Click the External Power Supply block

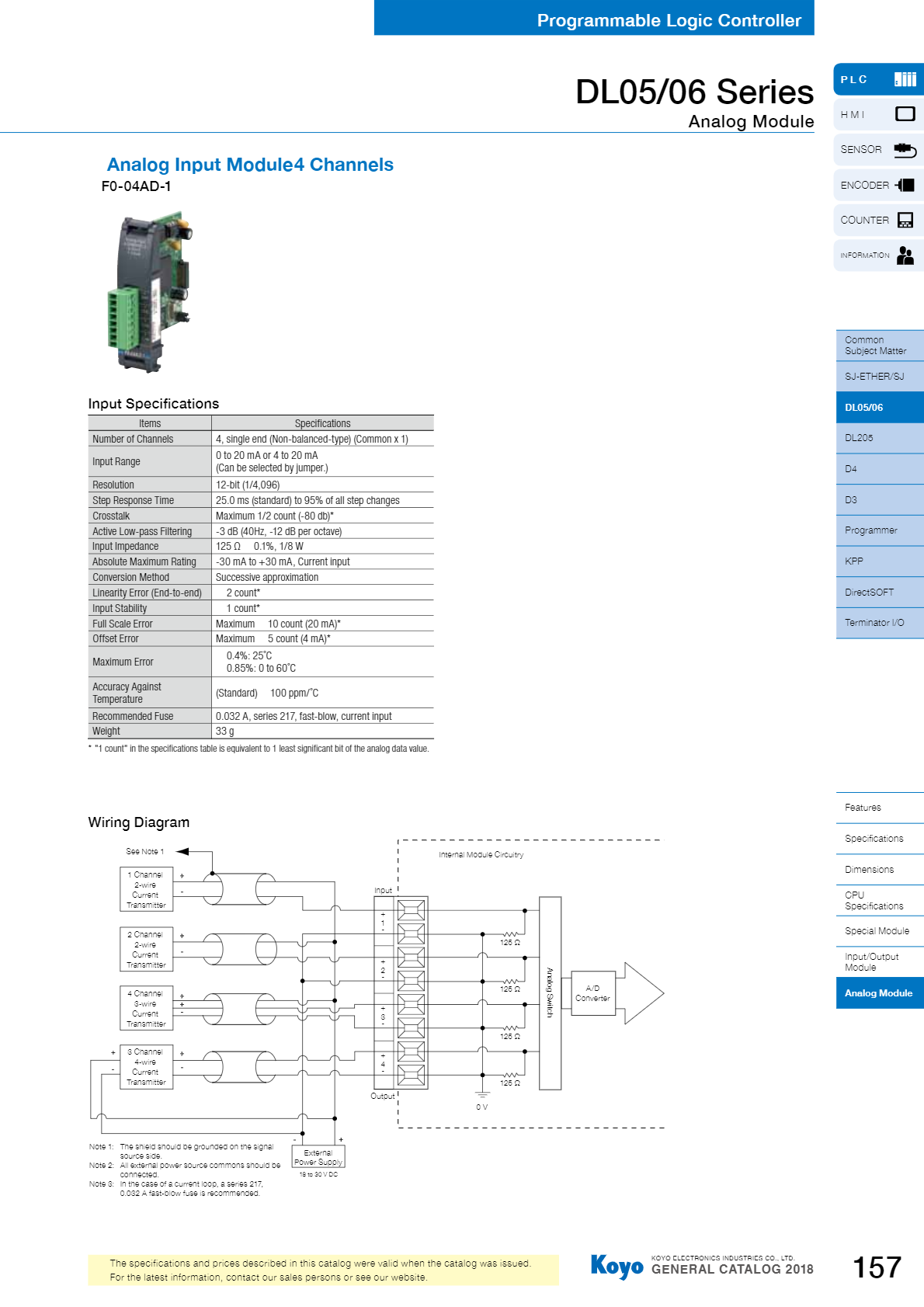(x=318, y=1157)
